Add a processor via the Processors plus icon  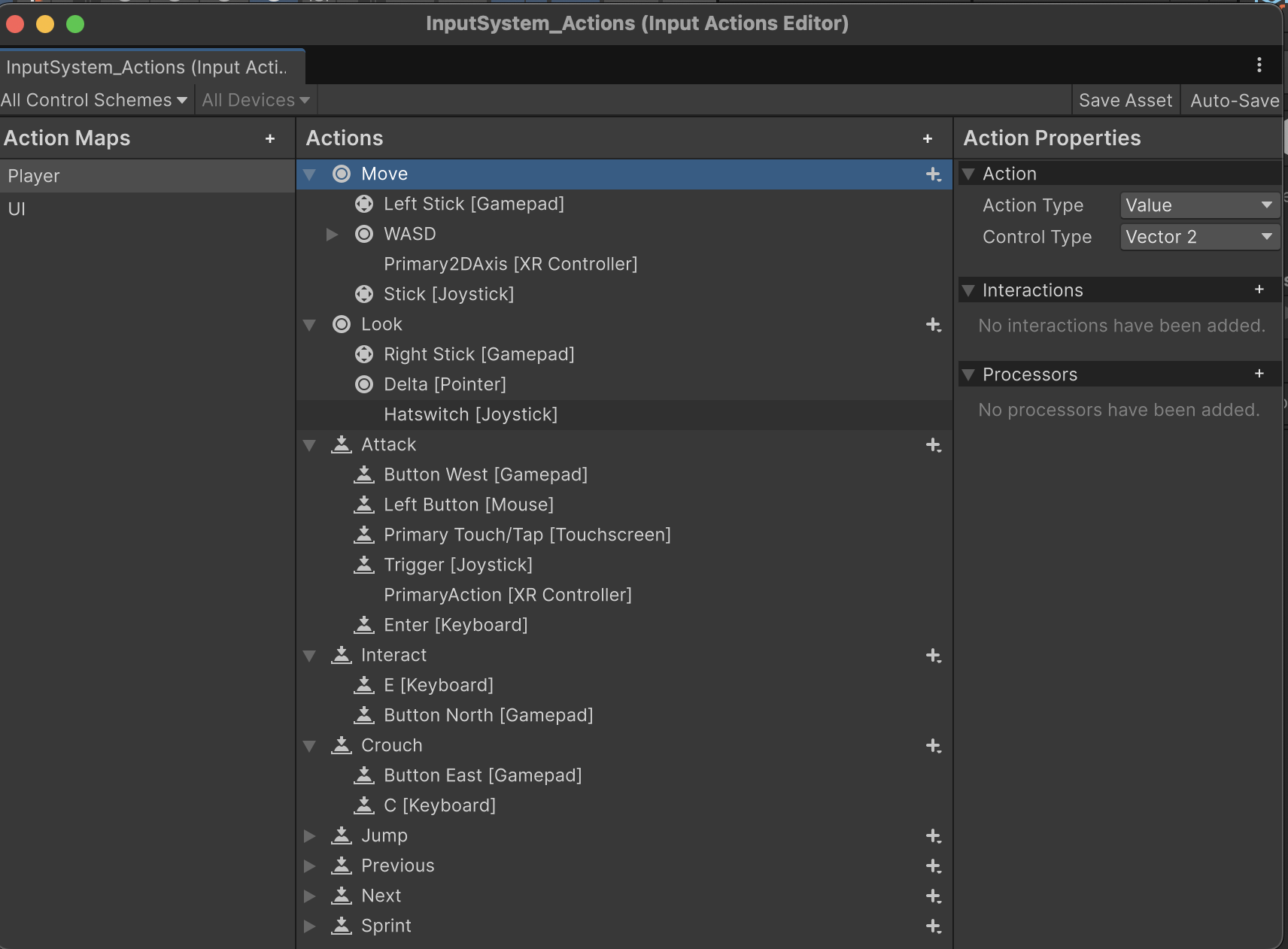pyautogui.click(x=1259, y=374)
